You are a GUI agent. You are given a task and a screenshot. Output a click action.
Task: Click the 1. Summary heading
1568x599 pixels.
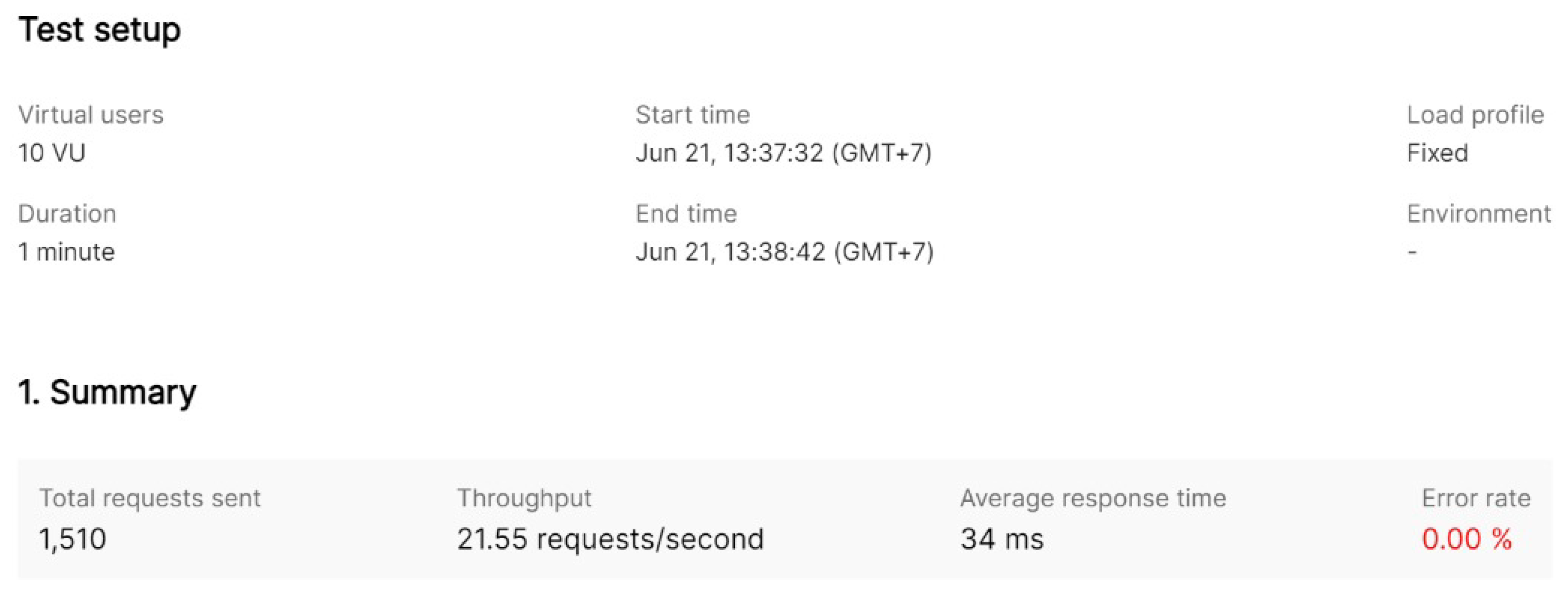tap(107, 392)
